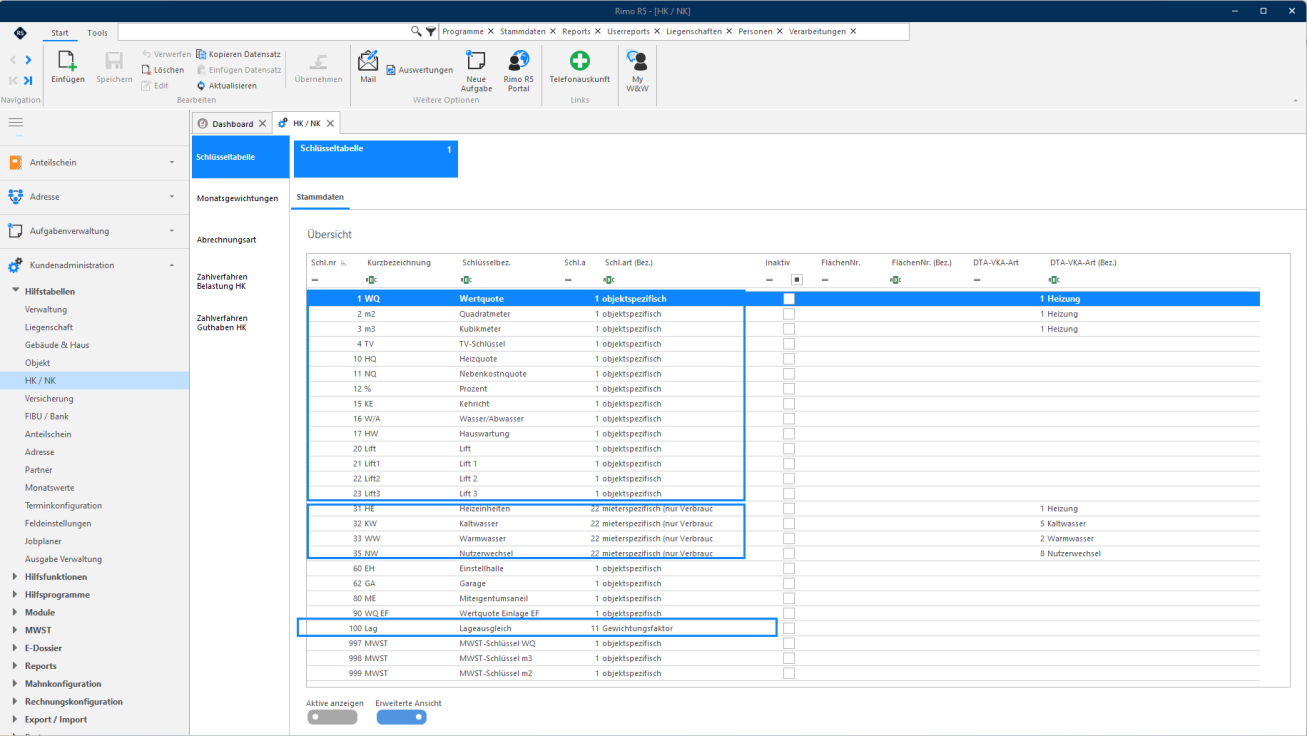Go to next record navigation arrow

[28, 61]
